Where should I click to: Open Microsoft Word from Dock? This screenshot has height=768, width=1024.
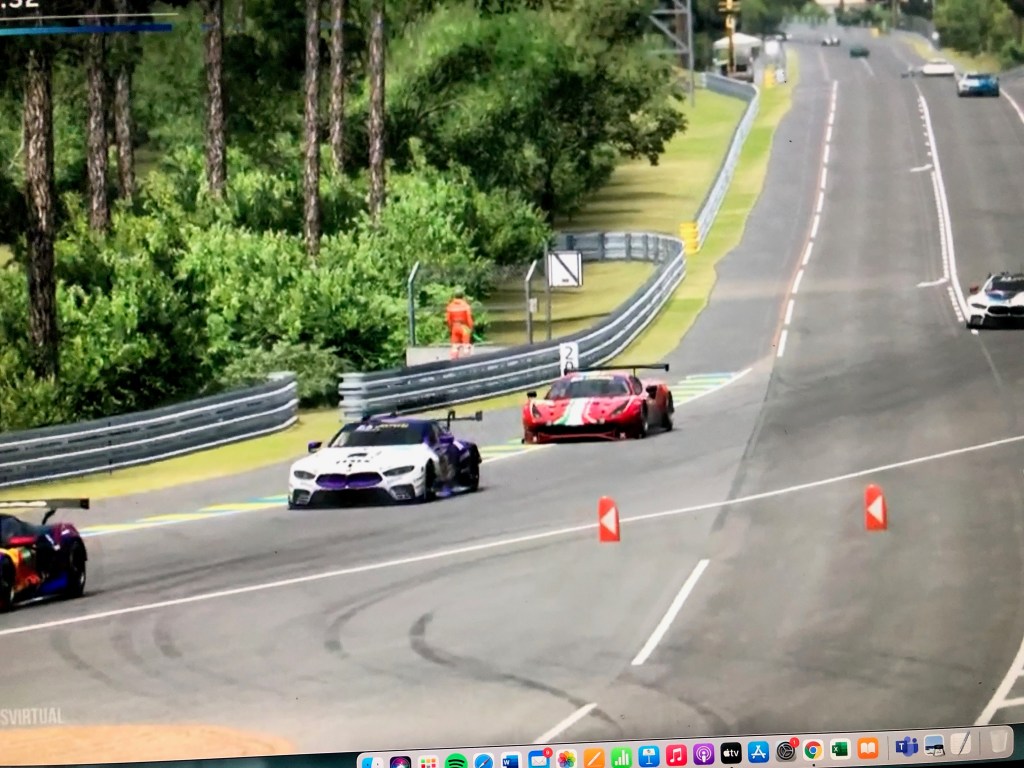coord(511,761)
